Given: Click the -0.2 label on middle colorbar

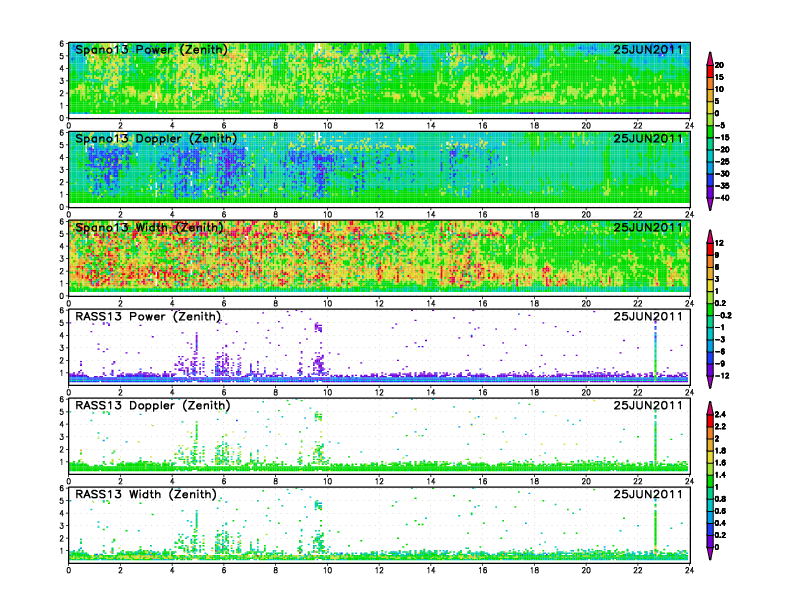Looking at the screenshot, I should click(723, 315).
